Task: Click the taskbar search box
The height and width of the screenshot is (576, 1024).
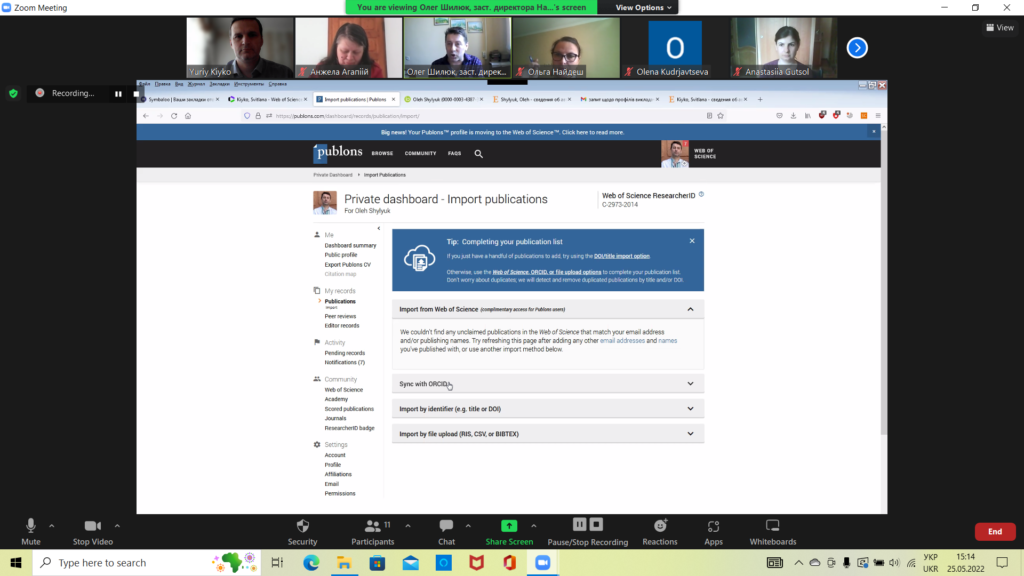Action: point(147,562)
